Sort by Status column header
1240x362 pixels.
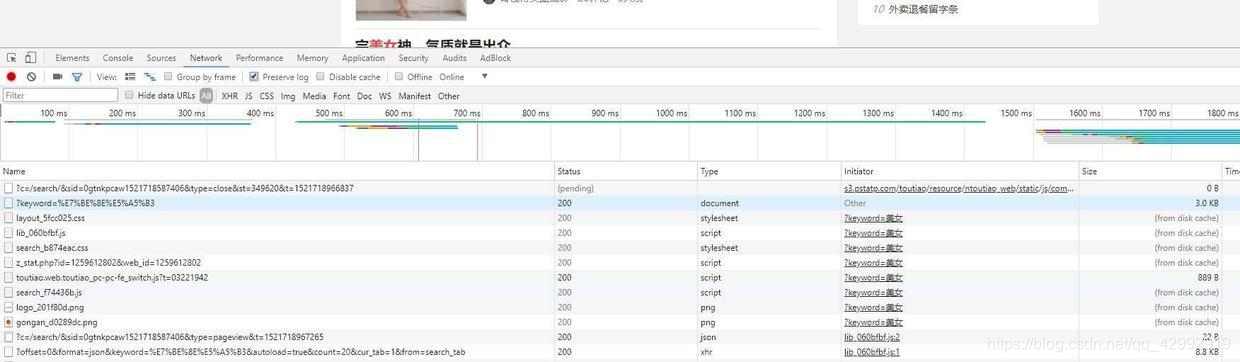pyautogui.click(x=626, y=172)
